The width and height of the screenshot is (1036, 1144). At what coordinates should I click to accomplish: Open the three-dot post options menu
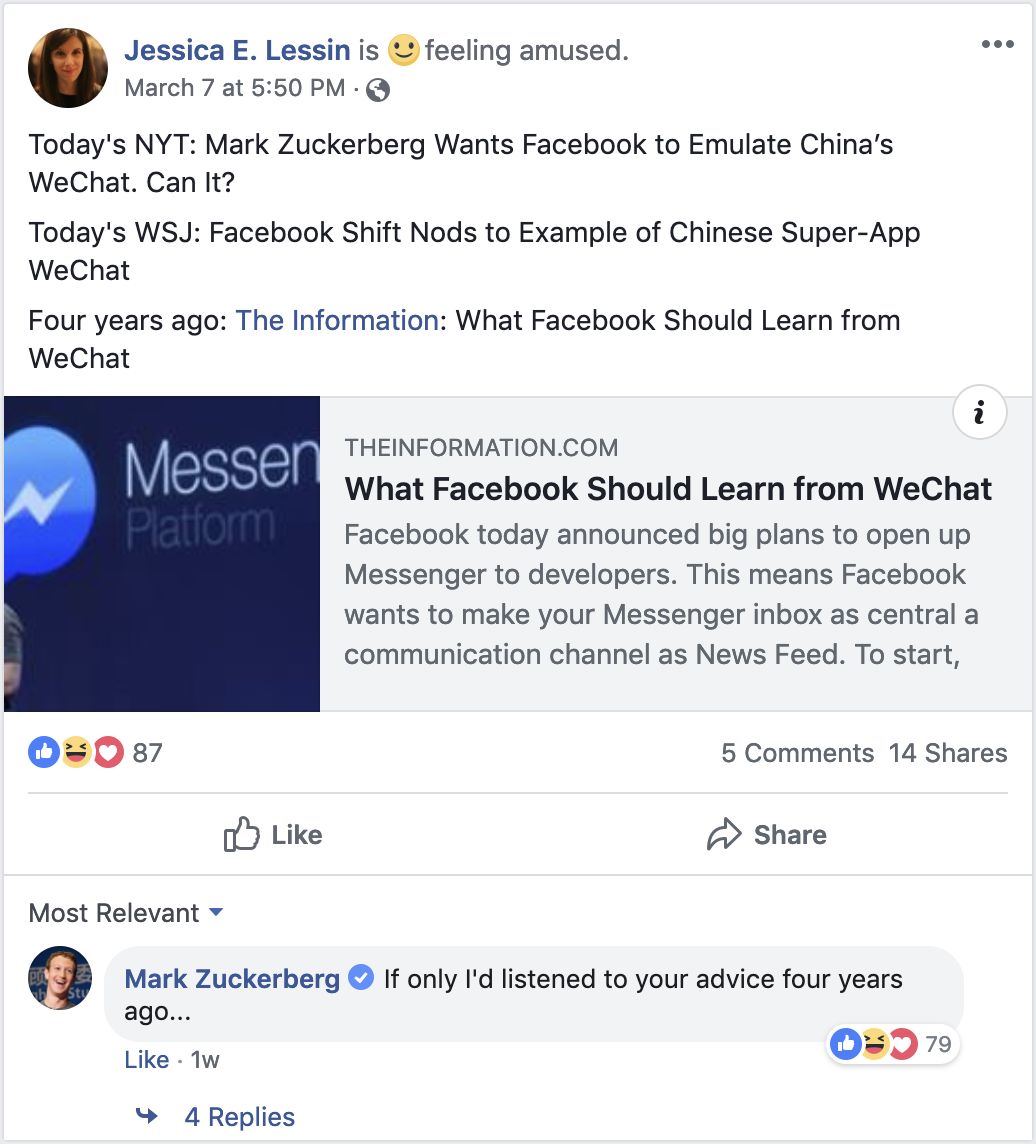click(997, 45)
